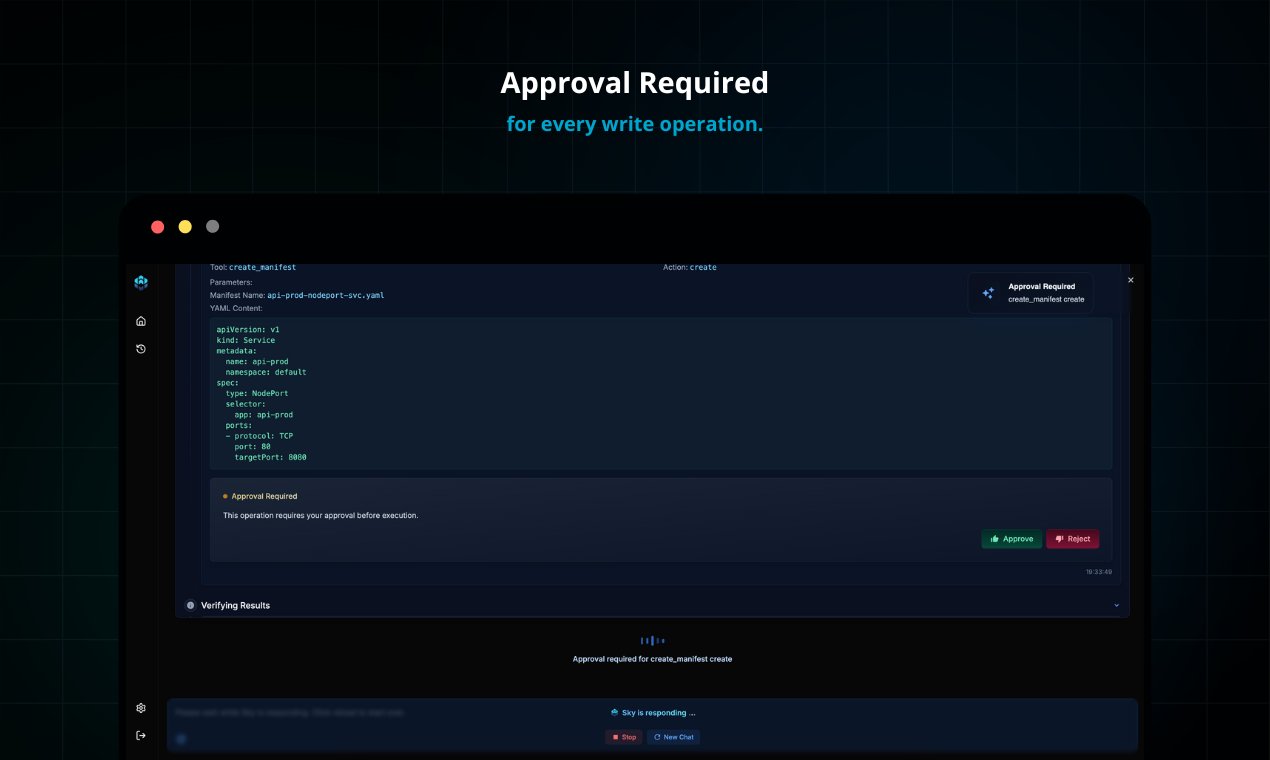
Task: Click the Approval Required notification card
Action: [1030, 293]
